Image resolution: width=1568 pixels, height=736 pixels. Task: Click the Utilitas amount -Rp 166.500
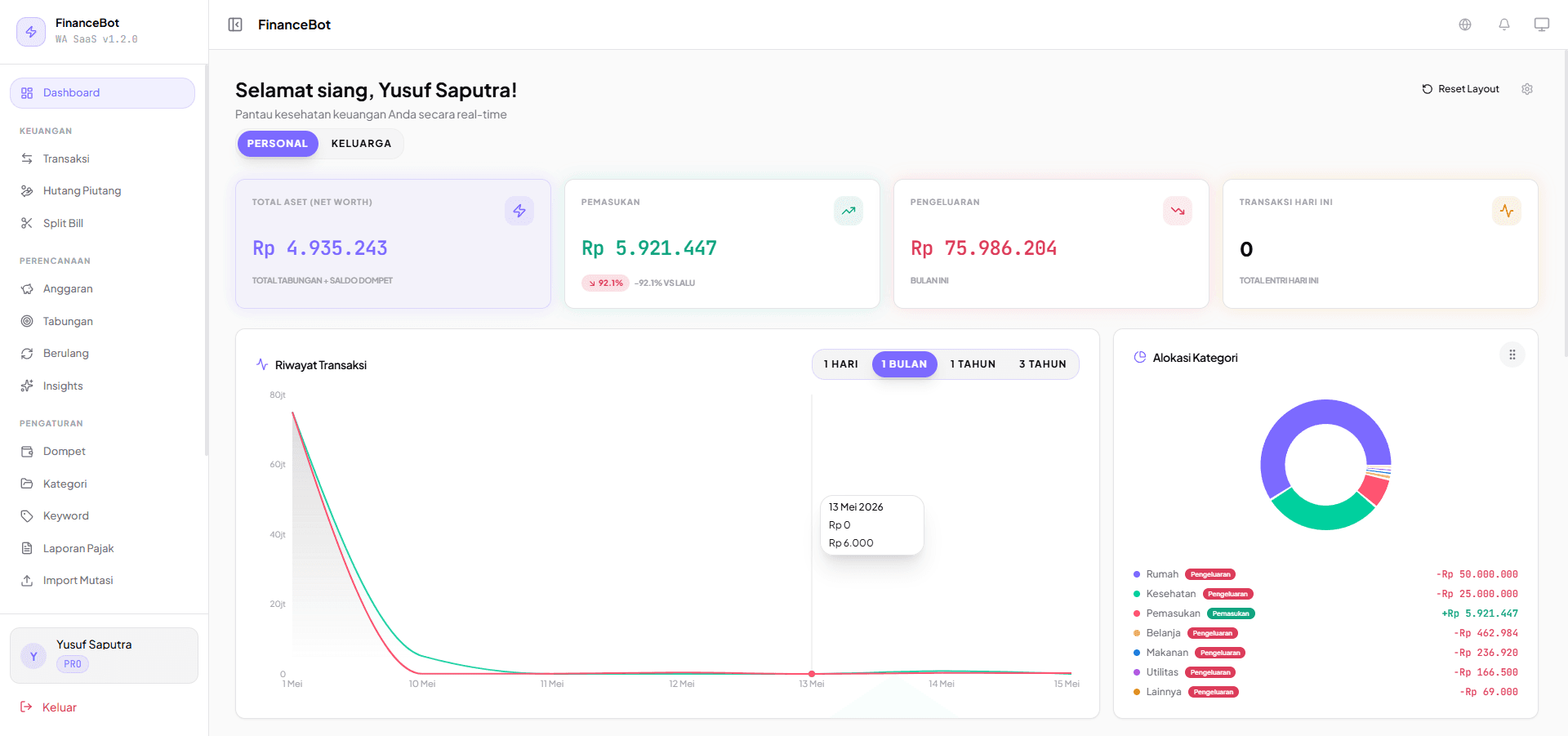(x=1486, y=672)
